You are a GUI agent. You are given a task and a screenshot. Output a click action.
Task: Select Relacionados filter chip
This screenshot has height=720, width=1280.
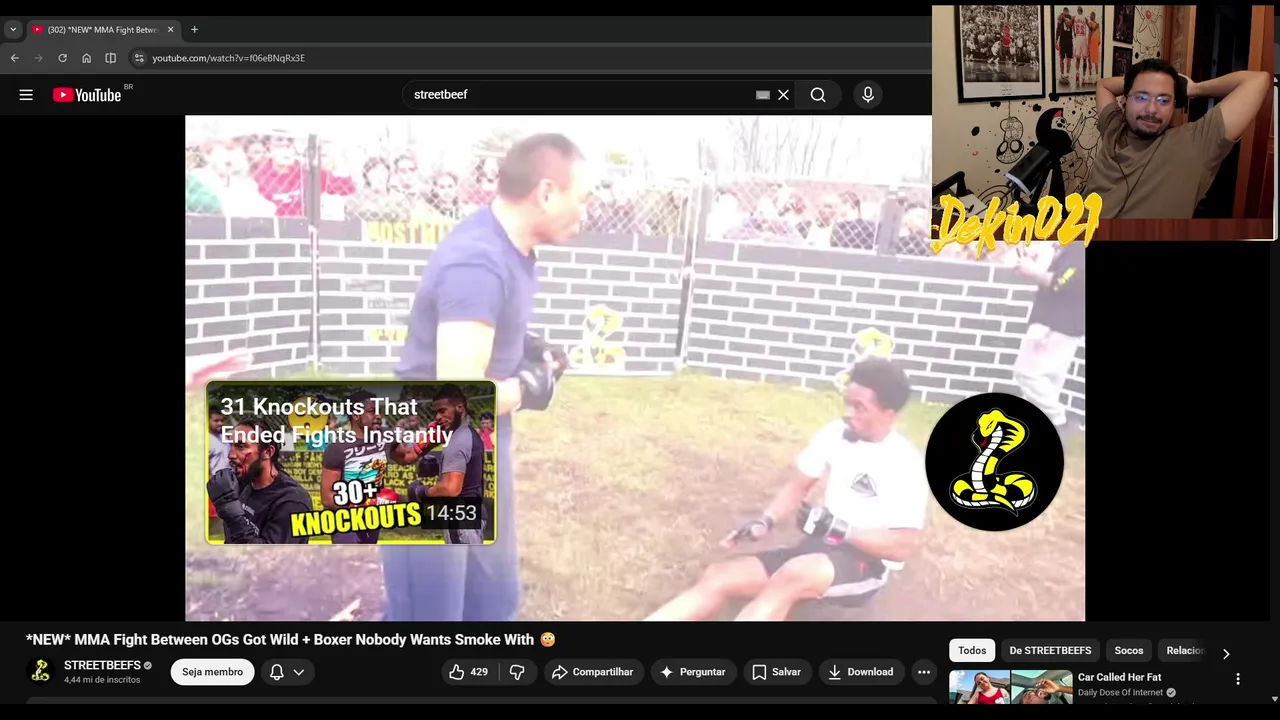click(1185, 650)
